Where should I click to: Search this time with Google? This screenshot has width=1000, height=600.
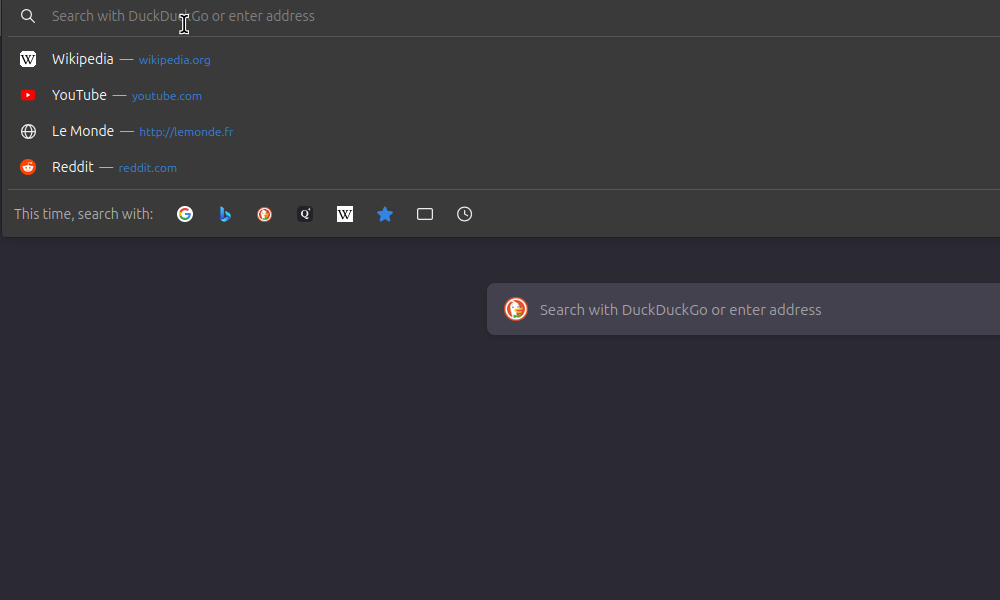pyautogui.click(x=185, y=214)
